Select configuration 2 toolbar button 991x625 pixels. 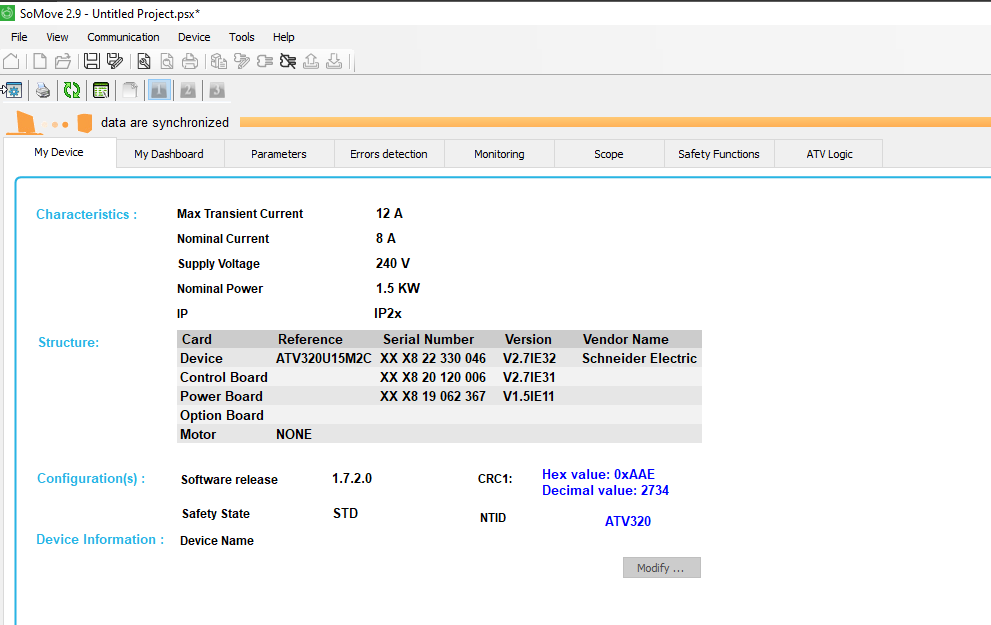(x=188, y=90)
